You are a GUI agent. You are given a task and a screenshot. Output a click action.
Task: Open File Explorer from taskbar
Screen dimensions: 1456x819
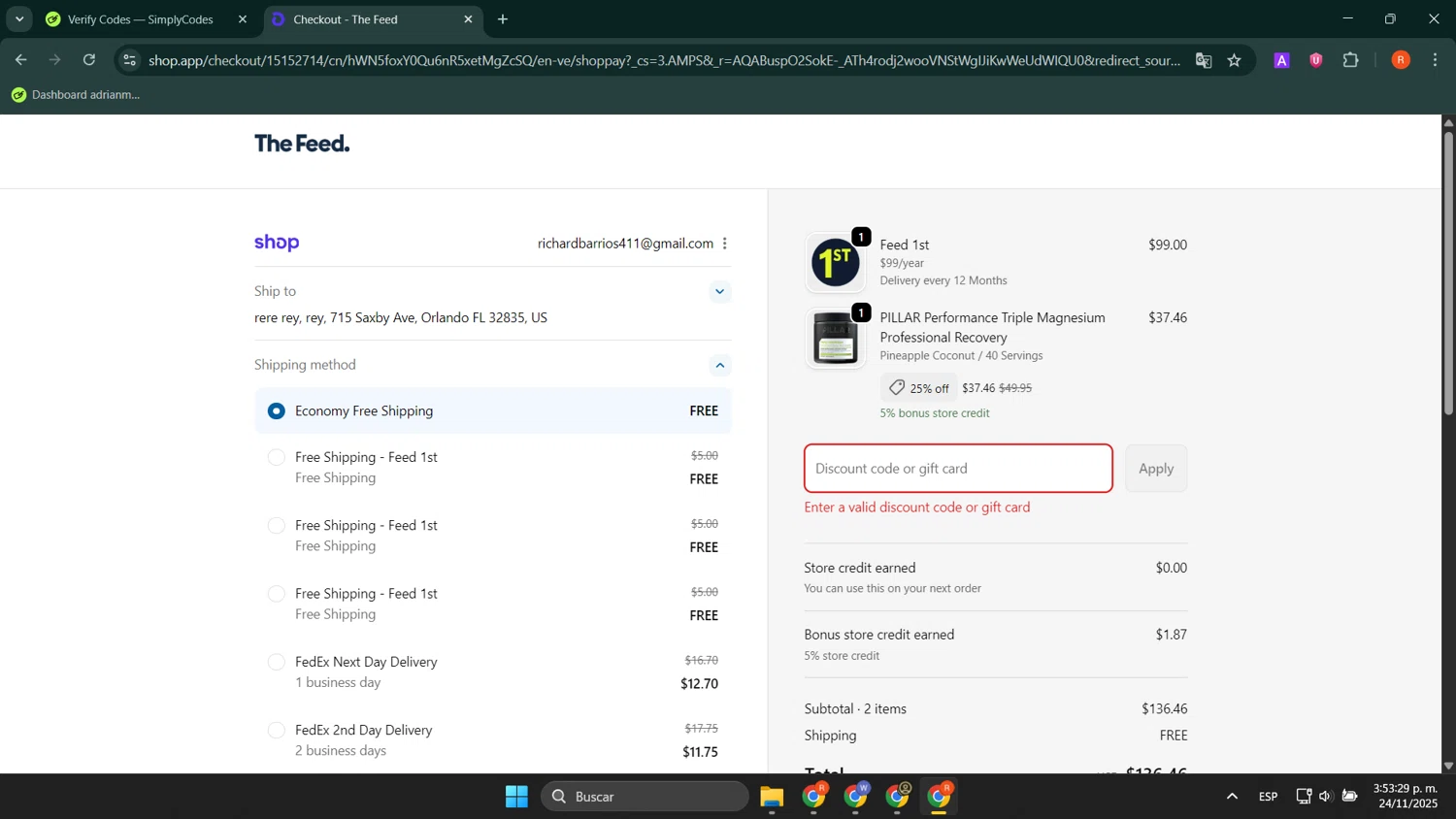click(x=772, y=797)
